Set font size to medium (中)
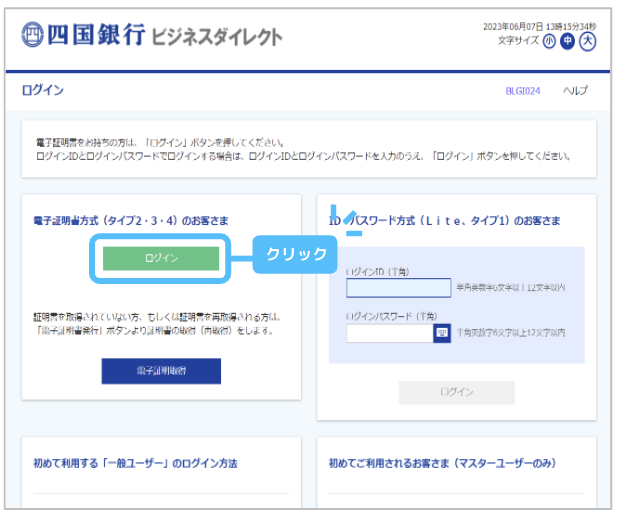 (x=567, y=41)
